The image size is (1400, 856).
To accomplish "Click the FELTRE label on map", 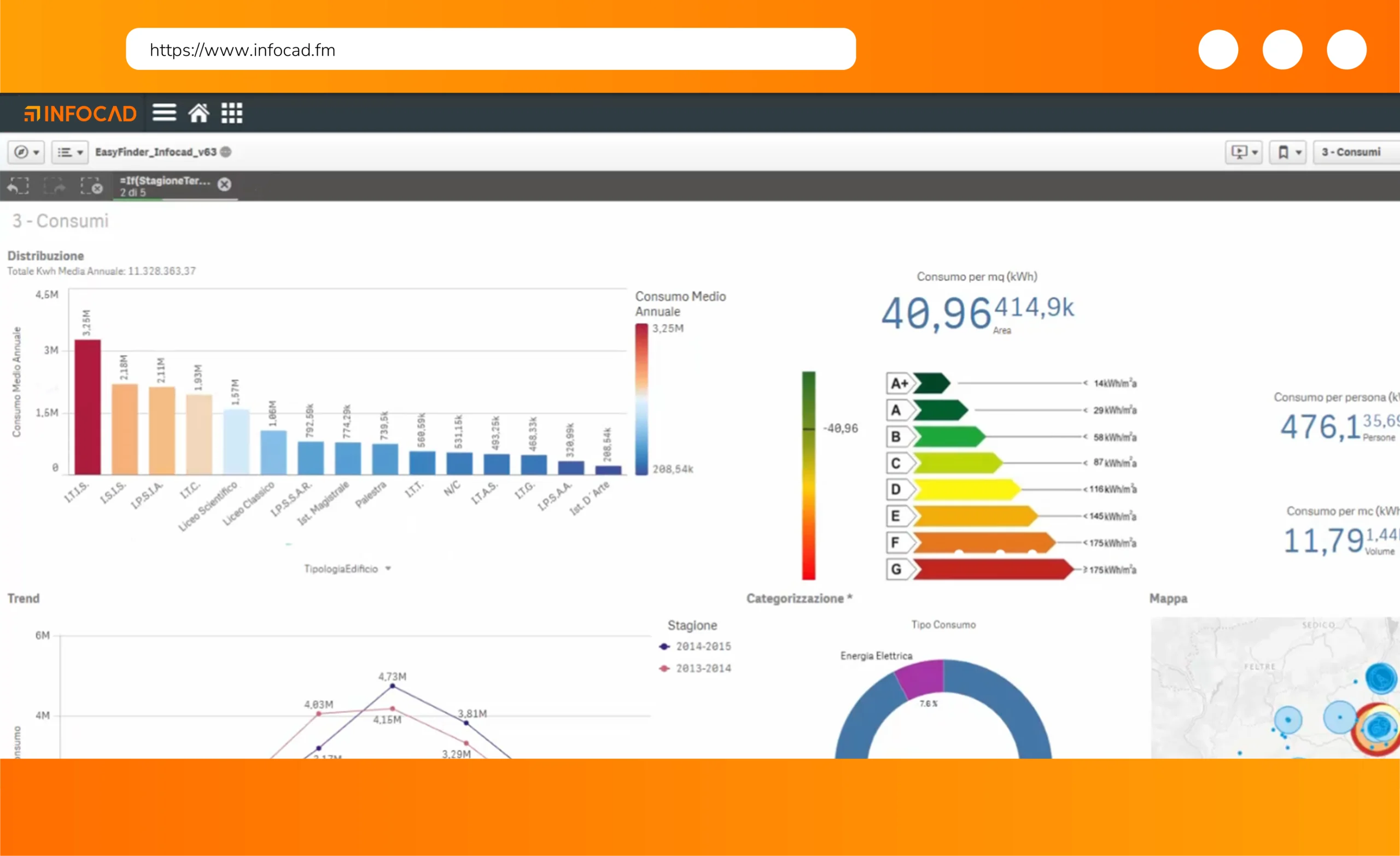I will pos(1259,667).
